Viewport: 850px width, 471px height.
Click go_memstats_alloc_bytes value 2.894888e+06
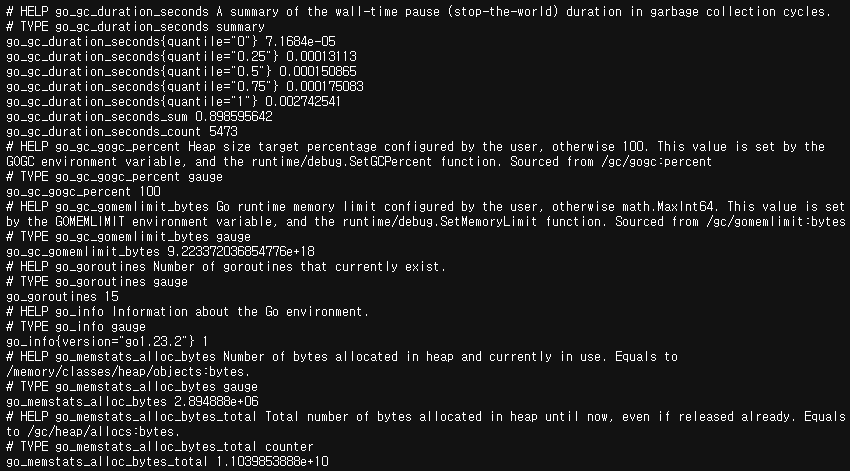coord(216,402)
